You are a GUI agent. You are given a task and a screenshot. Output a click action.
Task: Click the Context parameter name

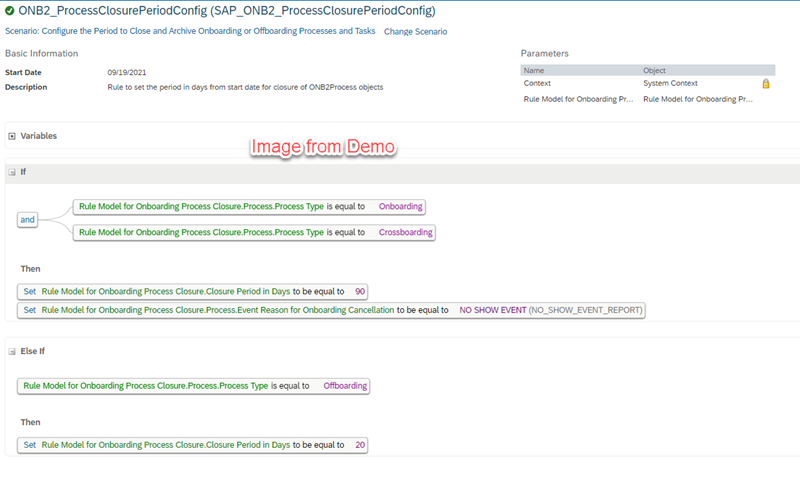click(x=537, y=83)
